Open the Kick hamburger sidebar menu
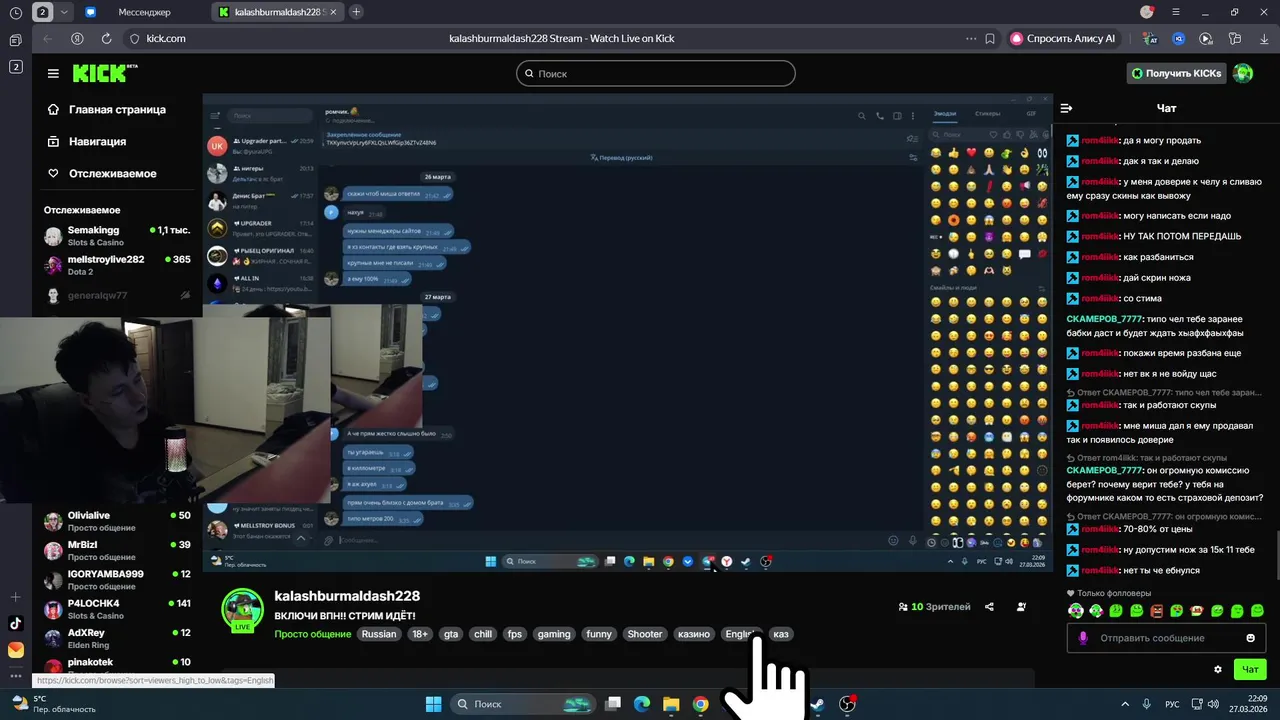Viewport: 1280px width, 720px height. pyautogui.click(x=53, y=73)
